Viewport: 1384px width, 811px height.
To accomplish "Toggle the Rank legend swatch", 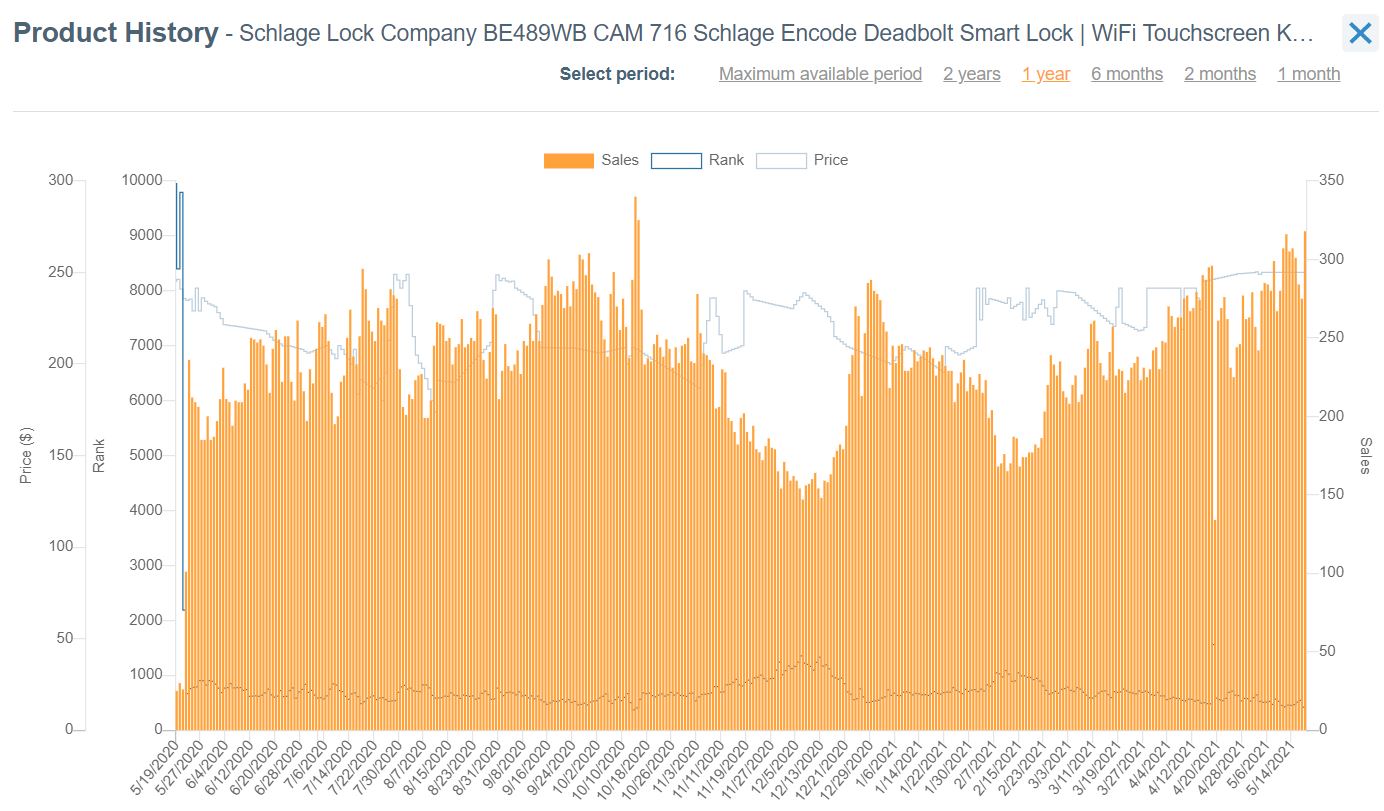I will (676, 160).
